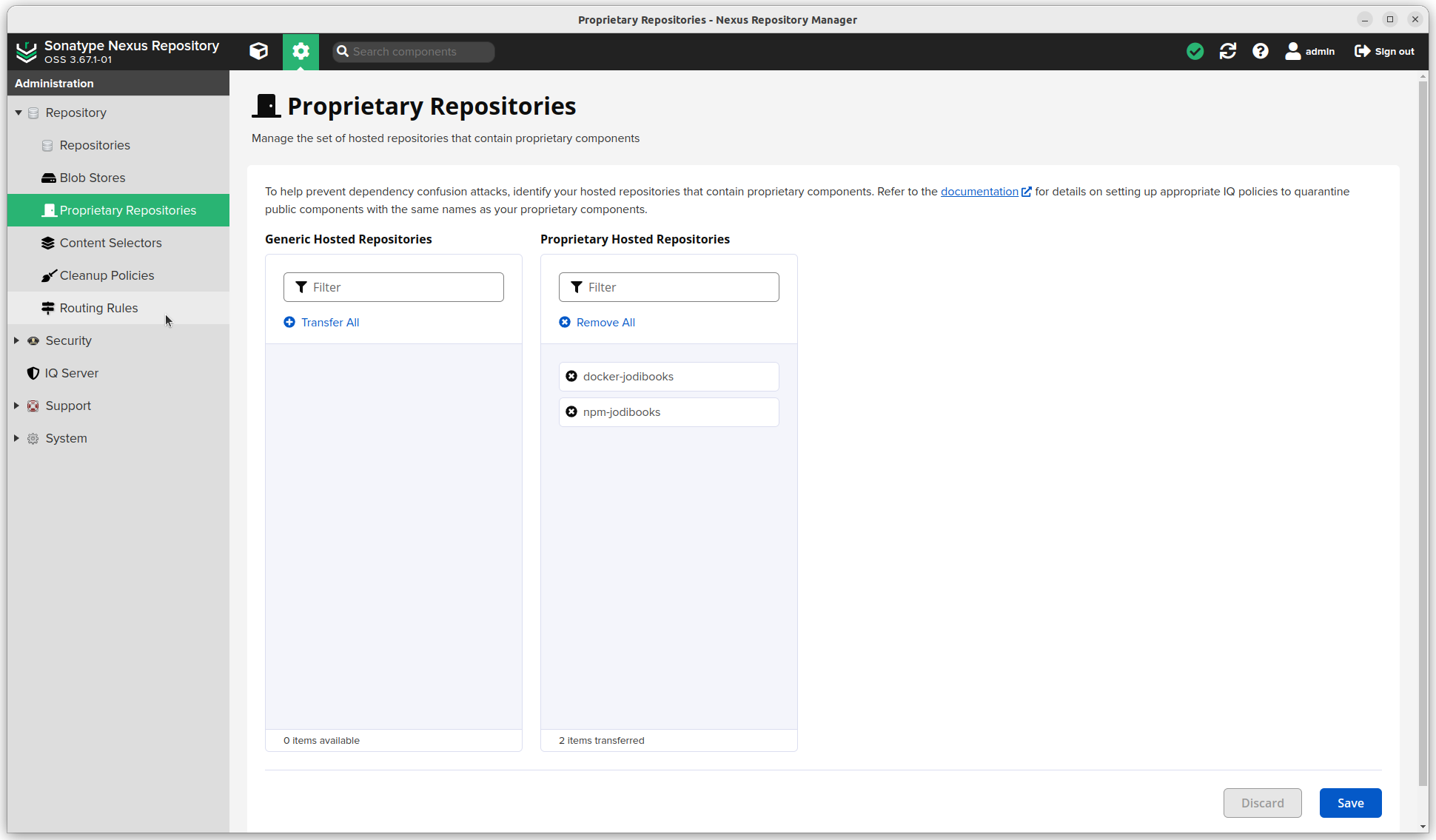Click the green system status check icon

(1195, 51)
